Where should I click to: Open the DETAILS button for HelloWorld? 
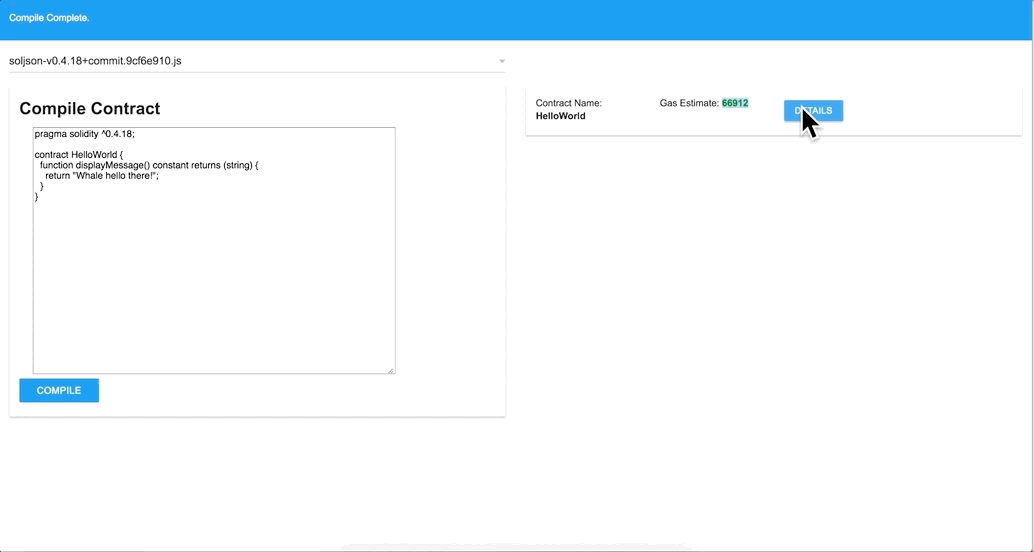pos(813,111)
